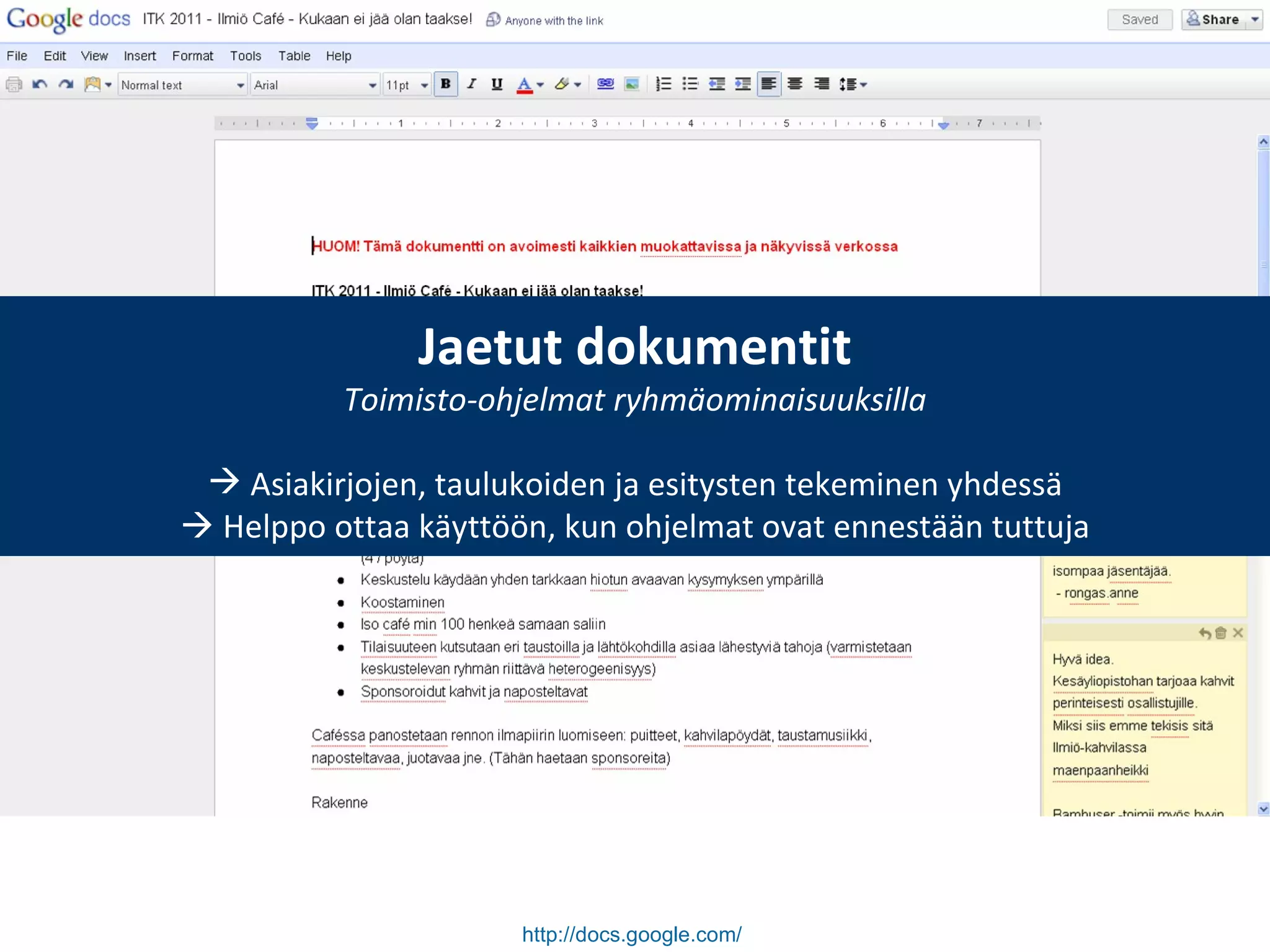Open the Insert menu
Screen dimensions: 1270x952
(x=140, y=56)
